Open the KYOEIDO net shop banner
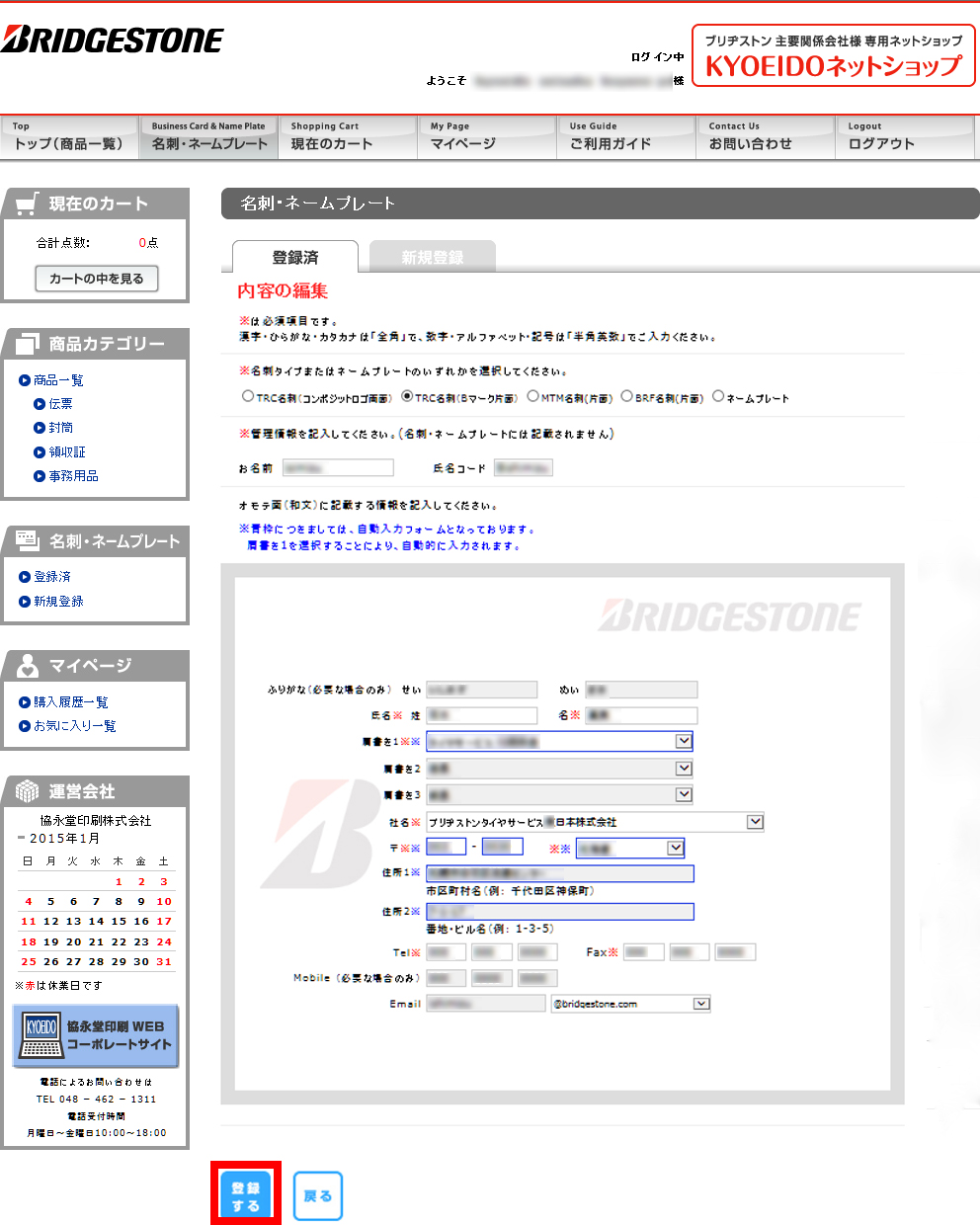Viewport: 980px width, 1225px height. [833, 56]
